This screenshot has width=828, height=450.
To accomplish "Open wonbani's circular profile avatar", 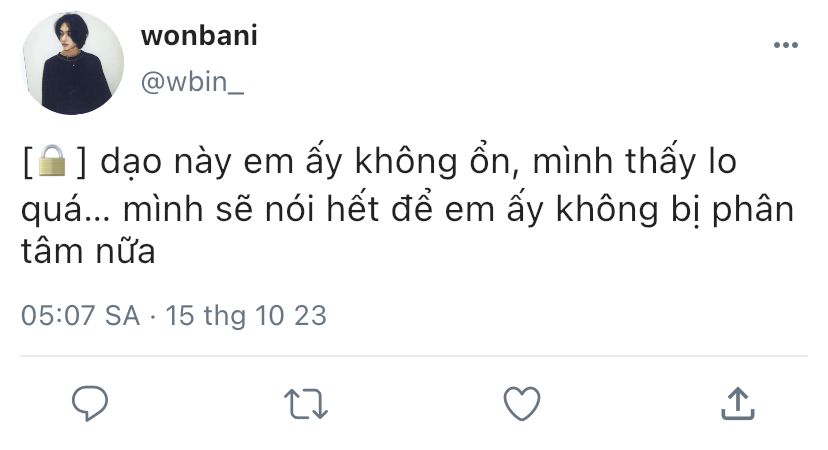I will coord(73,63).
